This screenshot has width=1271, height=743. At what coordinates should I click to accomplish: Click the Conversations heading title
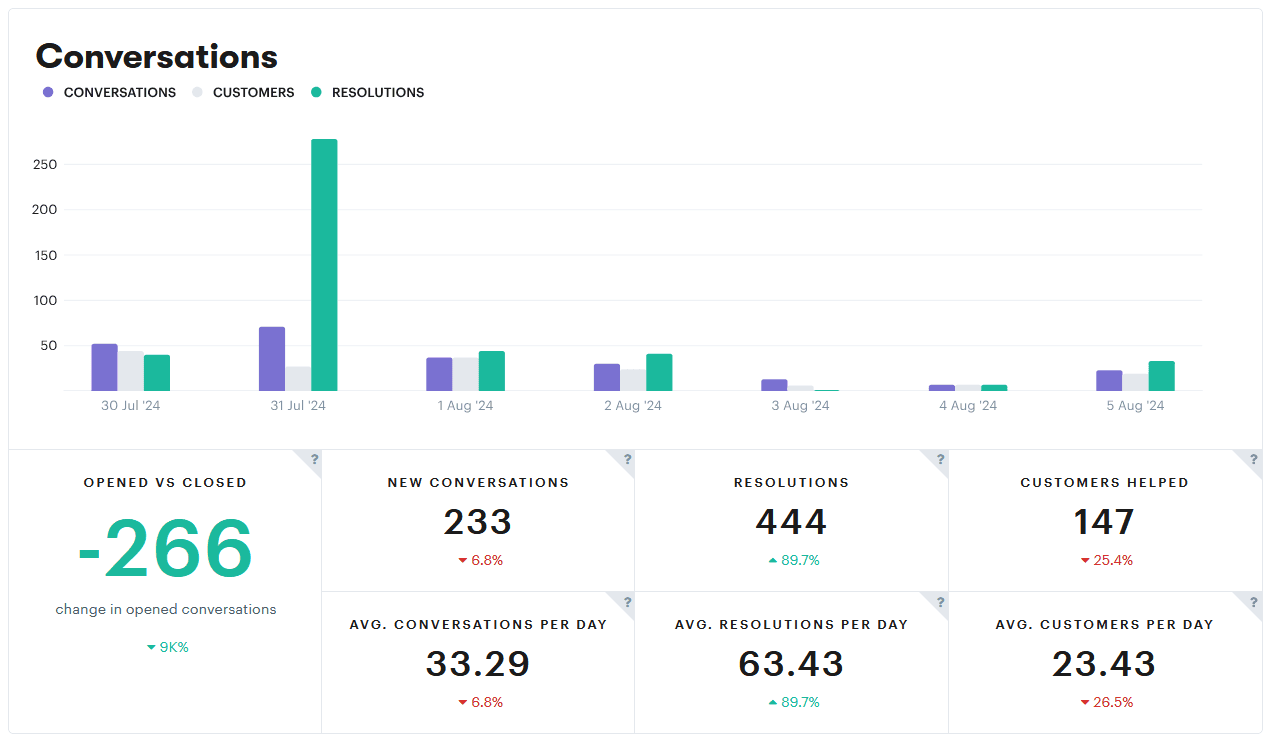pos(156,57)
